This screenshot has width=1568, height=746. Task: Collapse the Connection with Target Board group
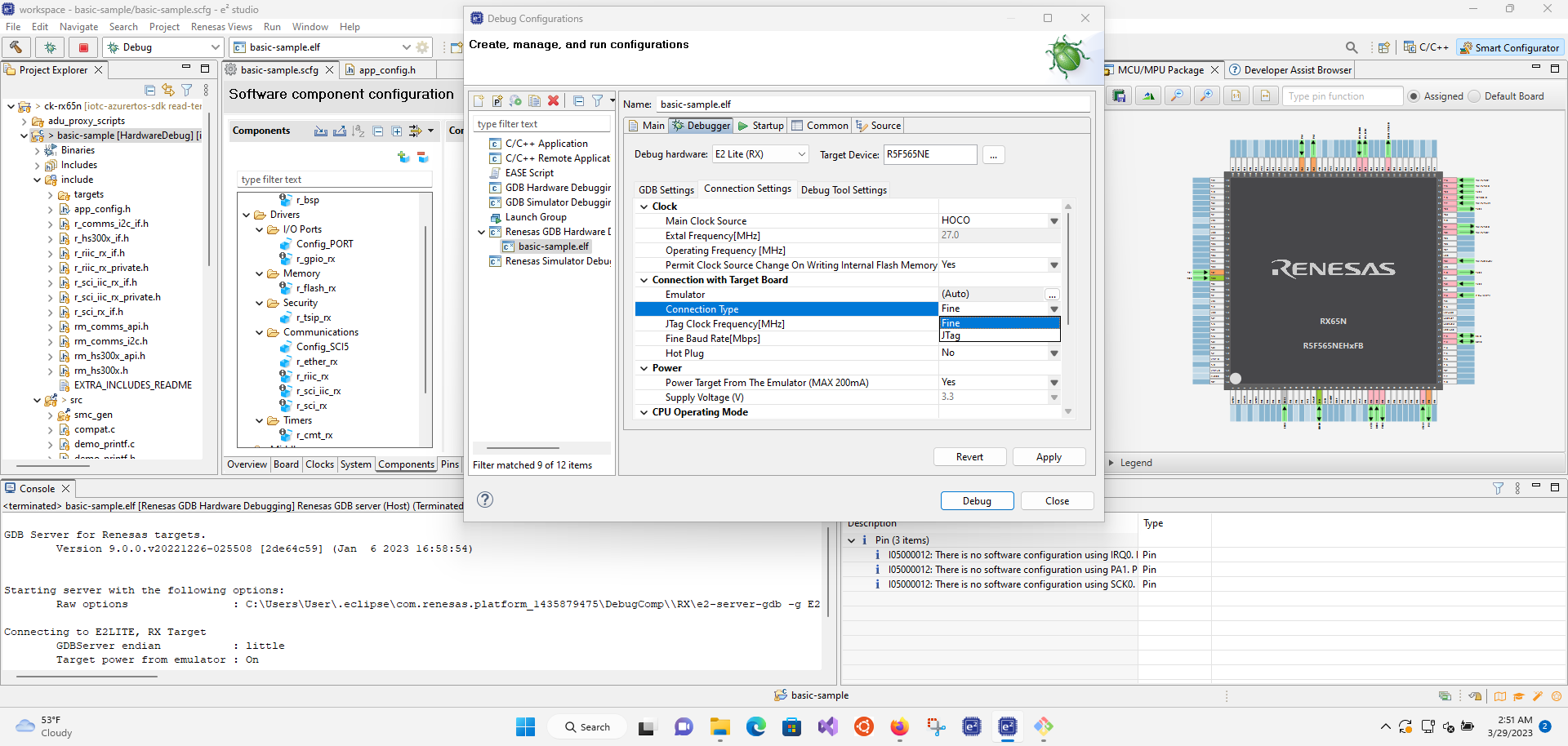point(644,281)
